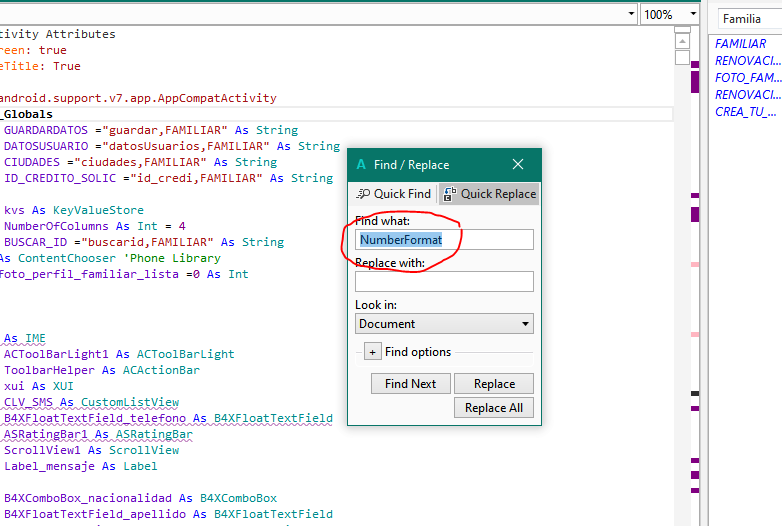Click the ASRatingBar1 variable

[46, 434]
